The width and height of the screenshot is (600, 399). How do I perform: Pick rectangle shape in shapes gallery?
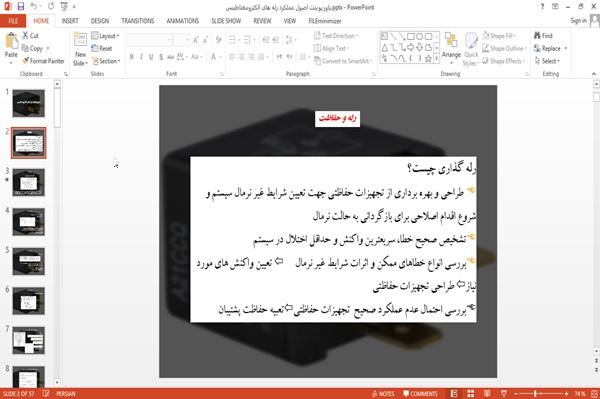(411, 37)
